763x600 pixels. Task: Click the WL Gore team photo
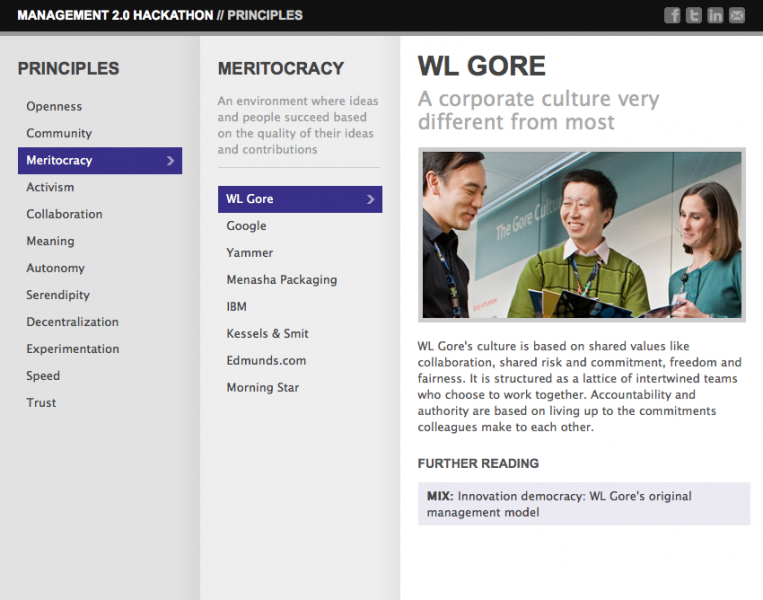coord(582,235)
